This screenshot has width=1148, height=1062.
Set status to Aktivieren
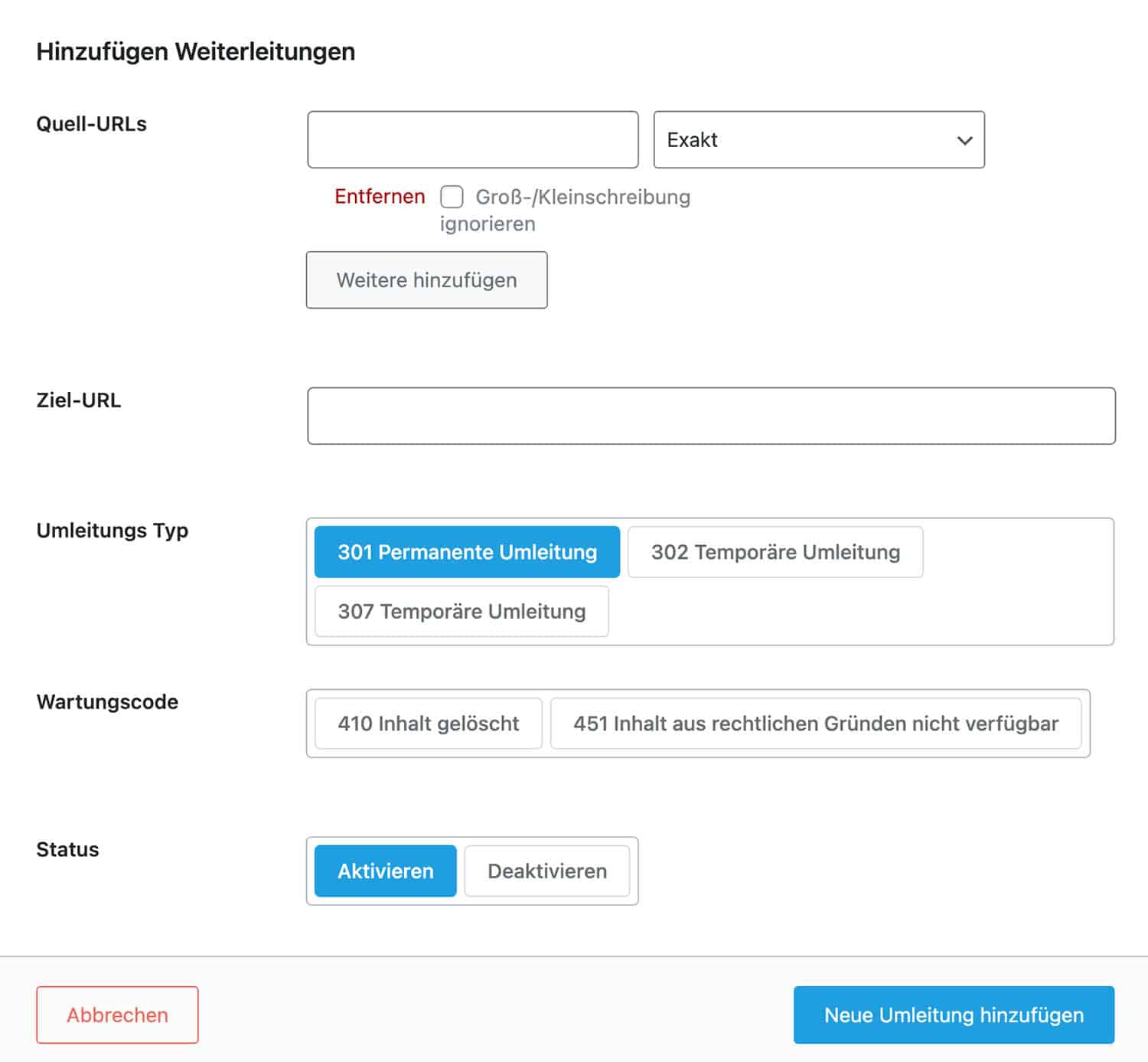click(386, 871)
